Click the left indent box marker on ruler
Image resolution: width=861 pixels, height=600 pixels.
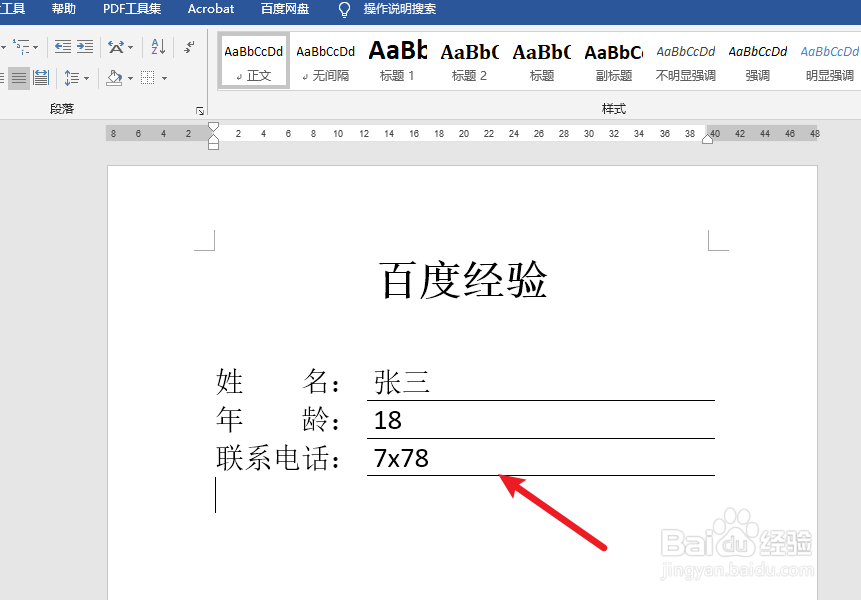(x=214, y=145)
